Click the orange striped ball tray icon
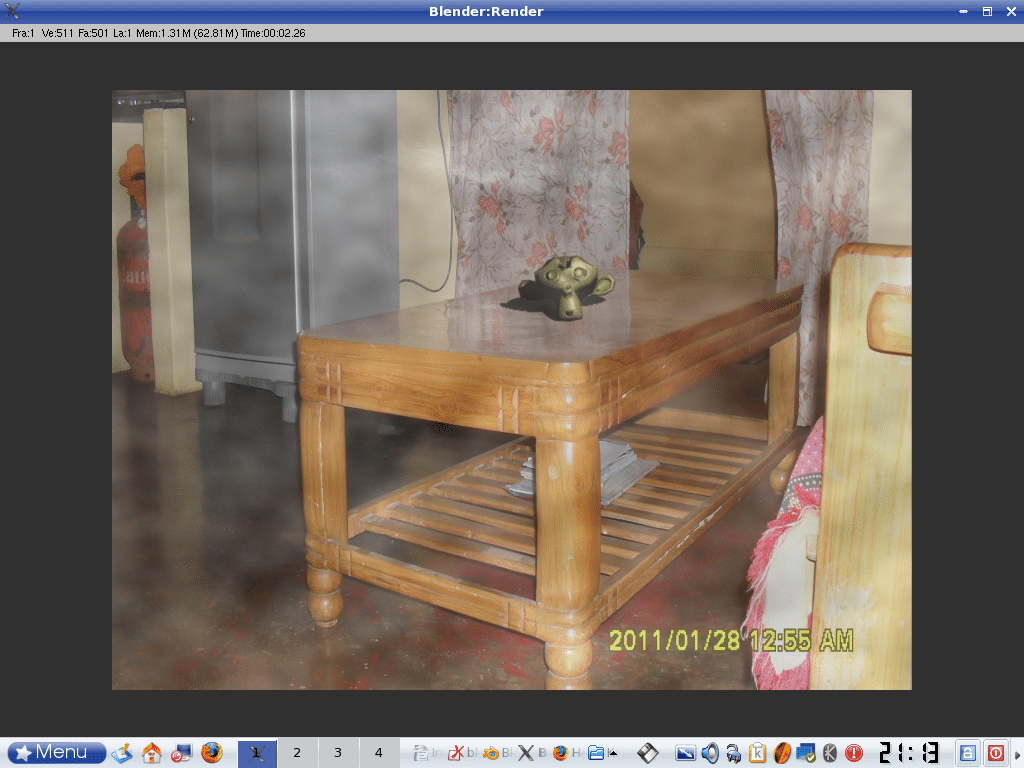The height and width of the screenshot is (768, 1024). pos(782,754)
